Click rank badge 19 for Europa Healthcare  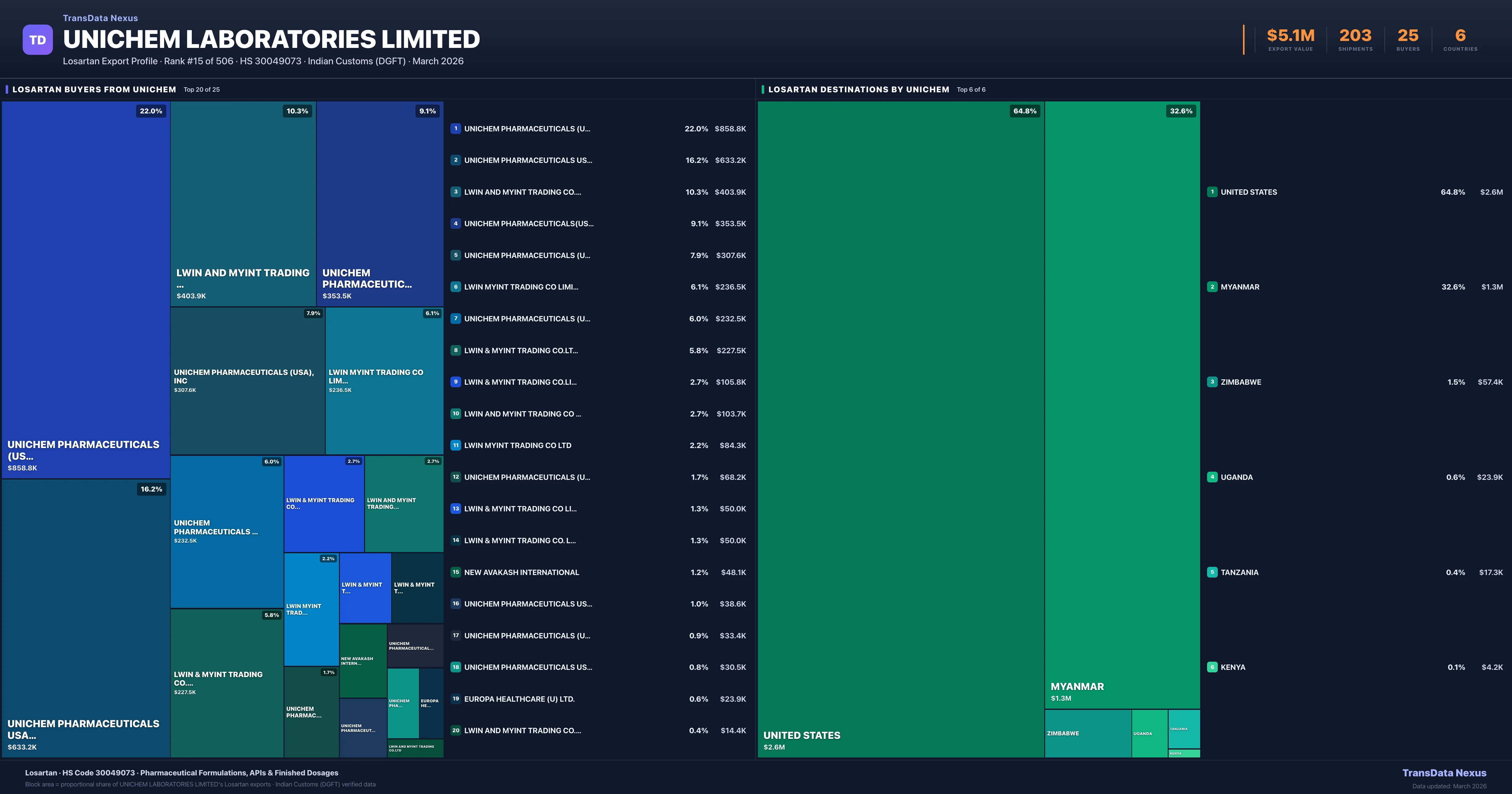click(455, 699)
